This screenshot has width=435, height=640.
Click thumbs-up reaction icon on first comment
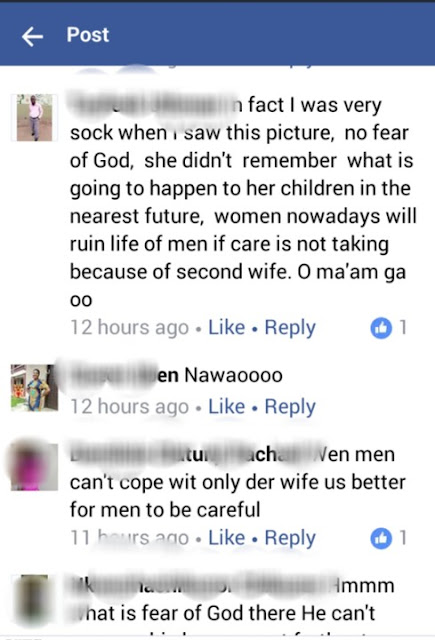(x=381, y=328)
